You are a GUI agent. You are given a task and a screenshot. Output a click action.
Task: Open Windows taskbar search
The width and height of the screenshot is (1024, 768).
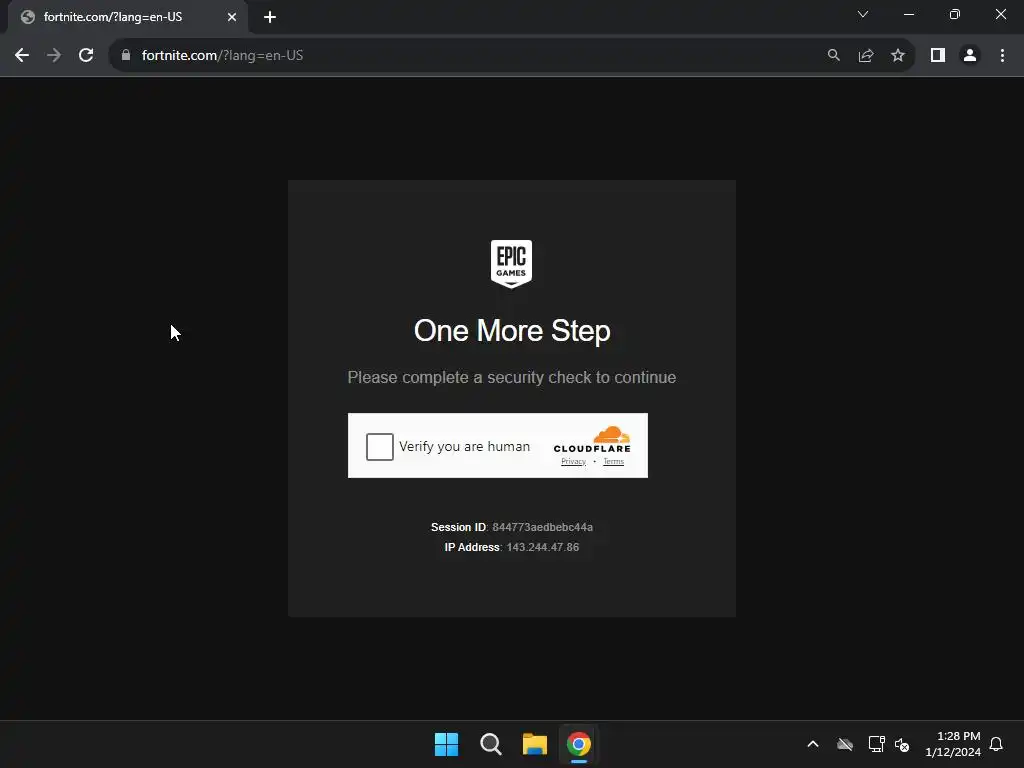[490, 744]
